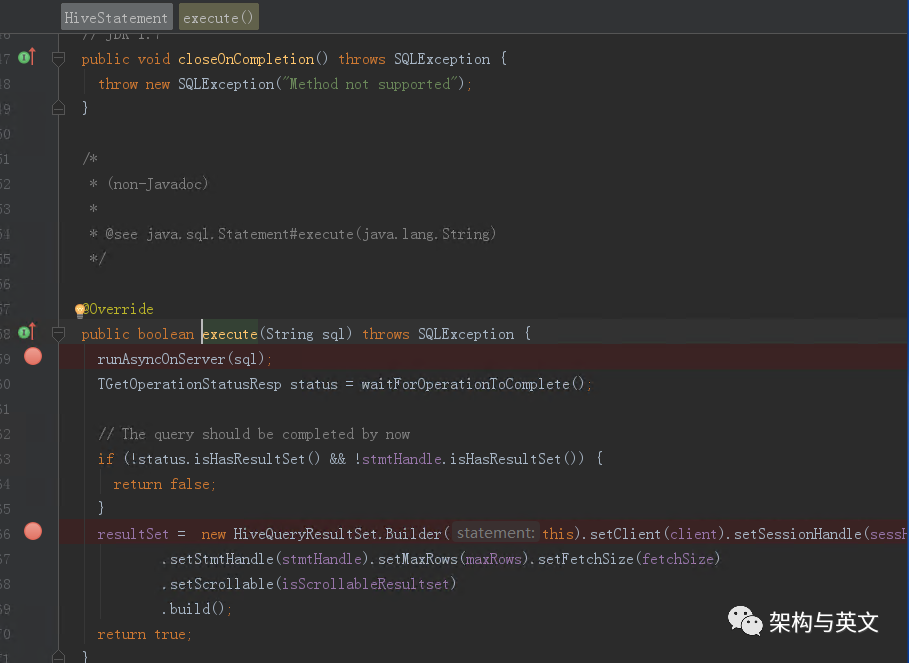This screenshot has width=909, height=663.
Task: Click fold end marker at bottom of execute
Action: 59,656
